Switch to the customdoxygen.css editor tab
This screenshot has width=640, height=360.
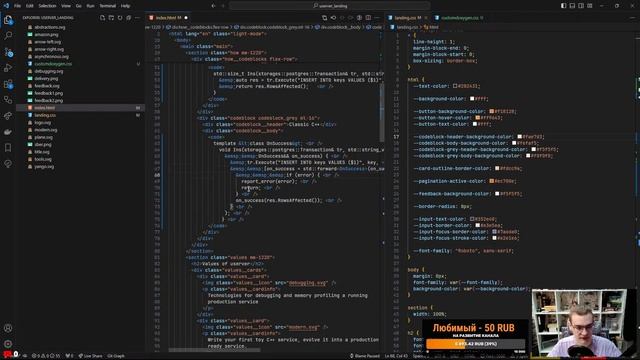pyautogui.click(x=459, y=18)
